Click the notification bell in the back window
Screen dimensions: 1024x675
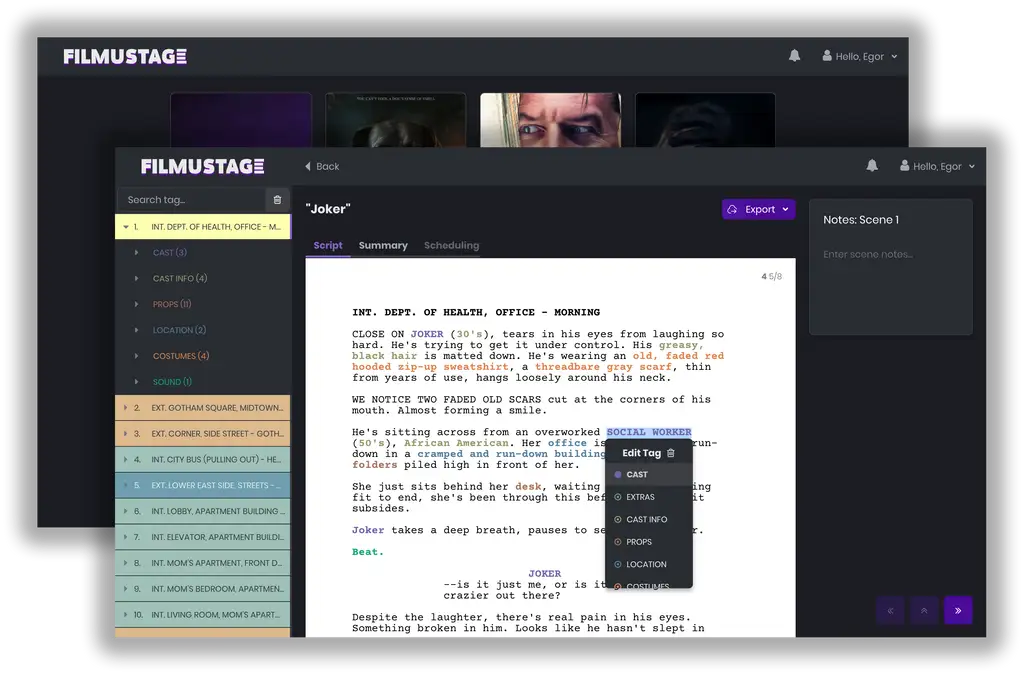click(794, 55)
